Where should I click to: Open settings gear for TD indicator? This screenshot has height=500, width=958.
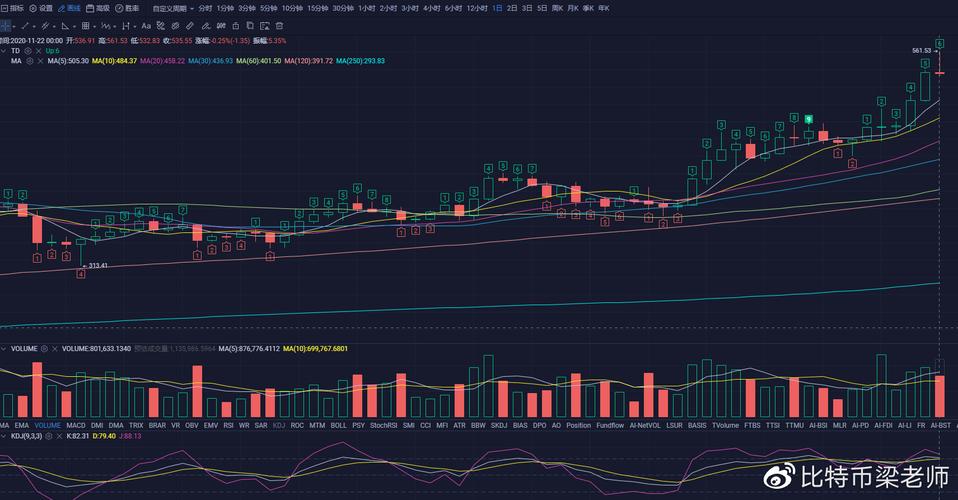27,51
